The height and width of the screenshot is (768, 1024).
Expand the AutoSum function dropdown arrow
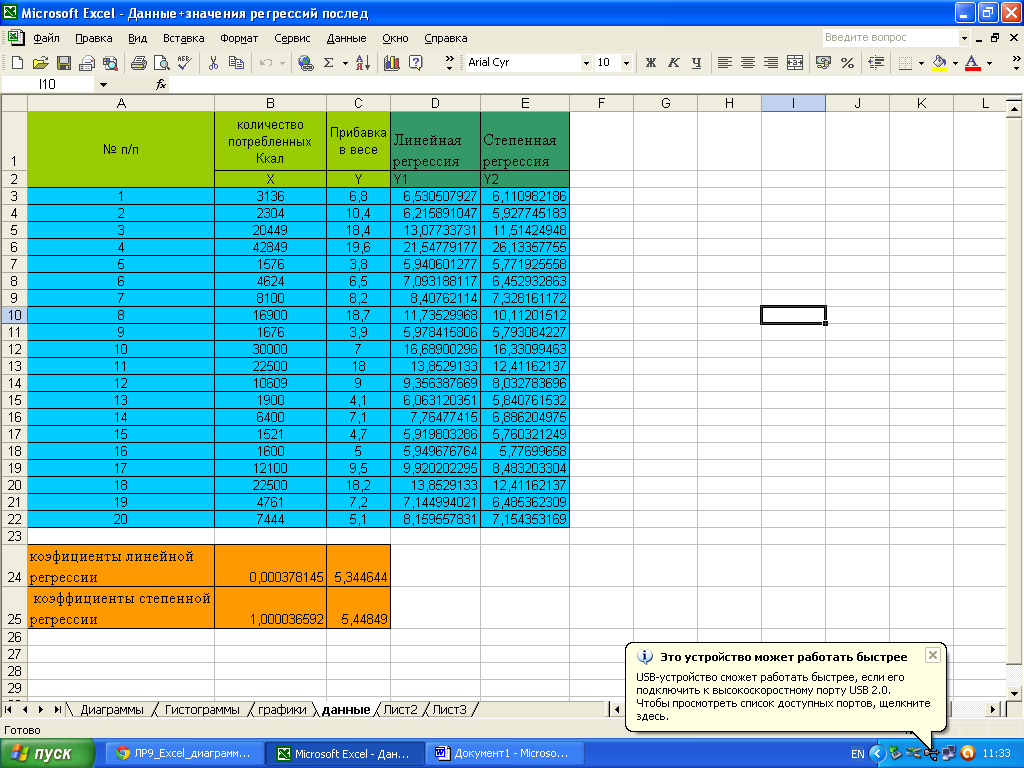pos(345,63)
